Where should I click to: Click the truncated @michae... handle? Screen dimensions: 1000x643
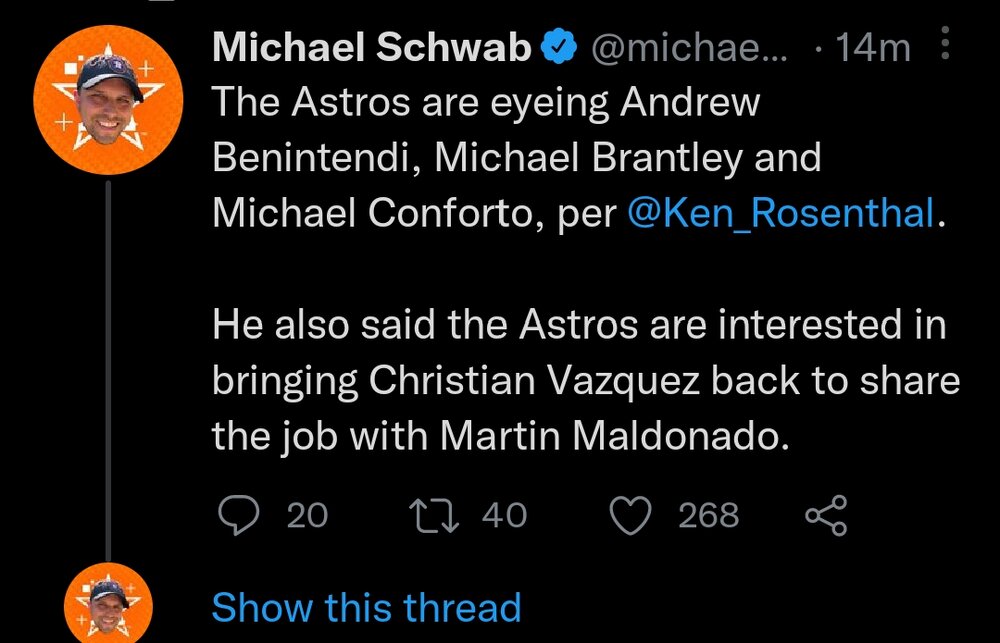click(690, 47)
